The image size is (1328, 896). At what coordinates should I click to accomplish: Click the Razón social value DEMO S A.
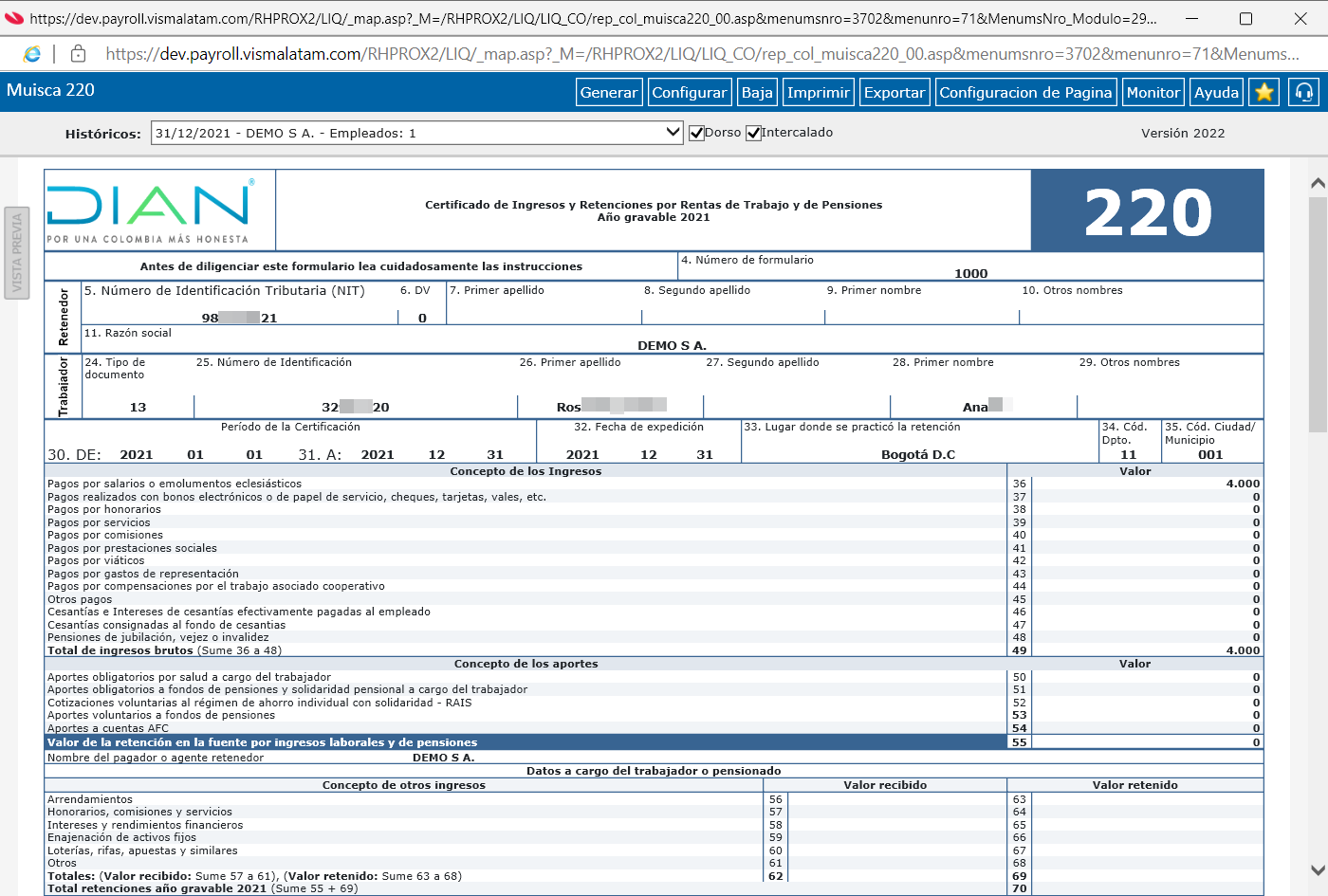click(672, 345)
